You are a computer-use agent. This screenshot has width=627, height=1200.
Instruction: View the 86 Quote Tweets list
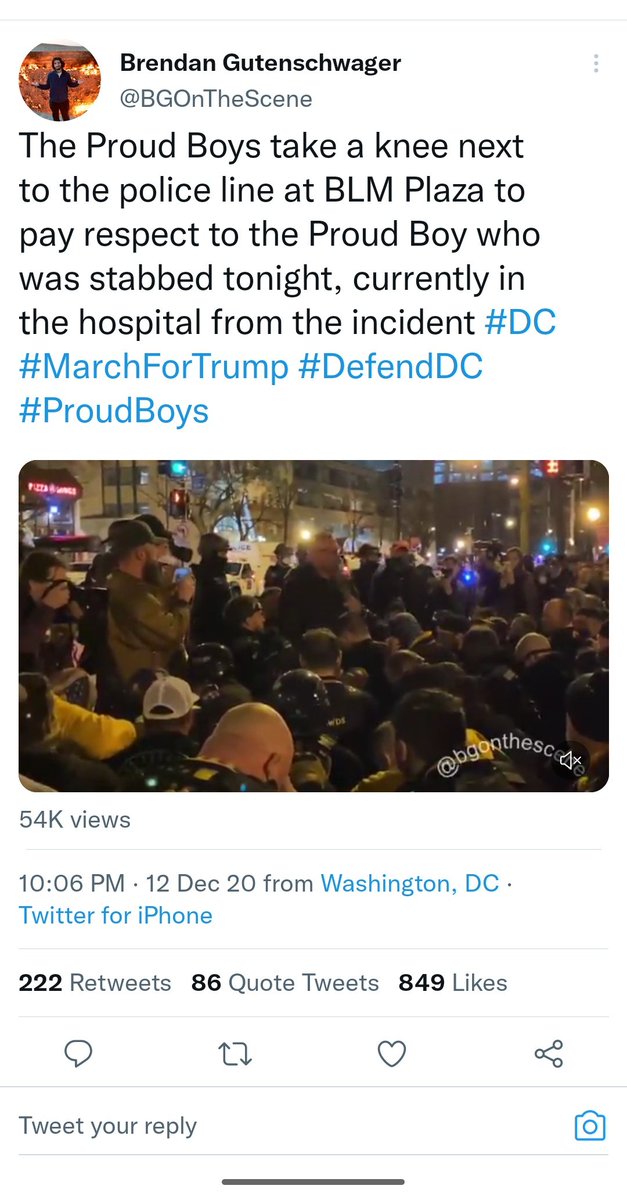tap(285, 983)
